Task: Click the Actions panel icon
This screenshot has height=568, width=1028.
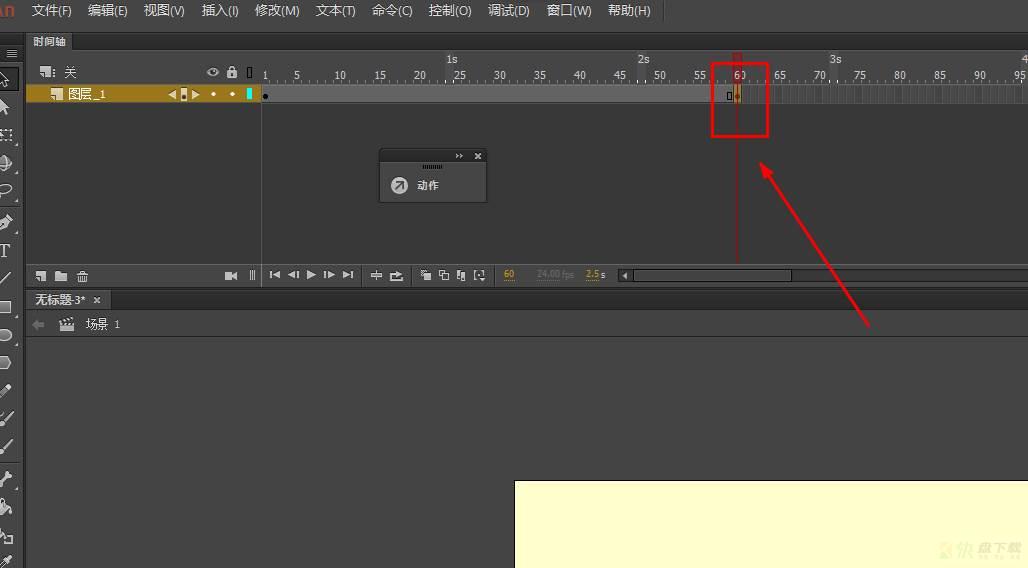Action: 399,186
